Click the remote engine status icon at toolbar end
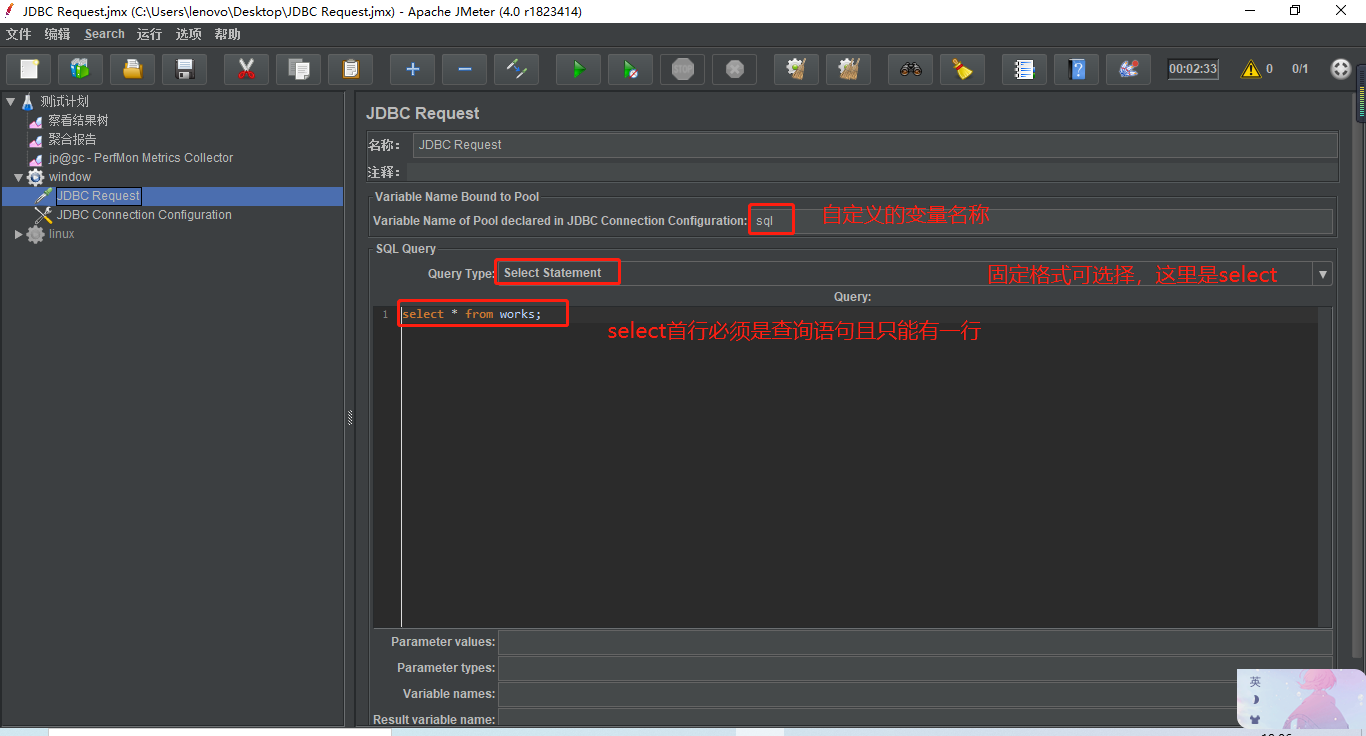The image size is (1366, 736). click(1341, 69)
